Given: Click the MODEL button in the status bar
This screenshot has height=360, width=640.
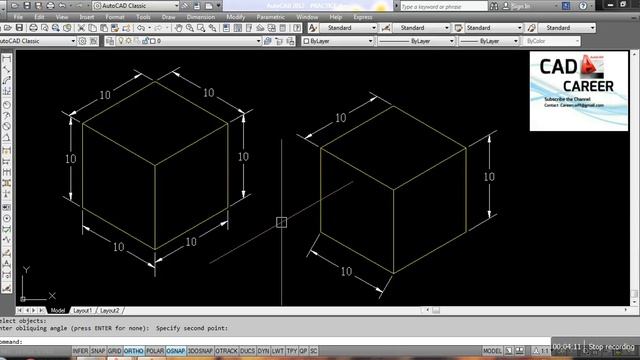Looking at the screenshot, I should click(x=492, y=351).
